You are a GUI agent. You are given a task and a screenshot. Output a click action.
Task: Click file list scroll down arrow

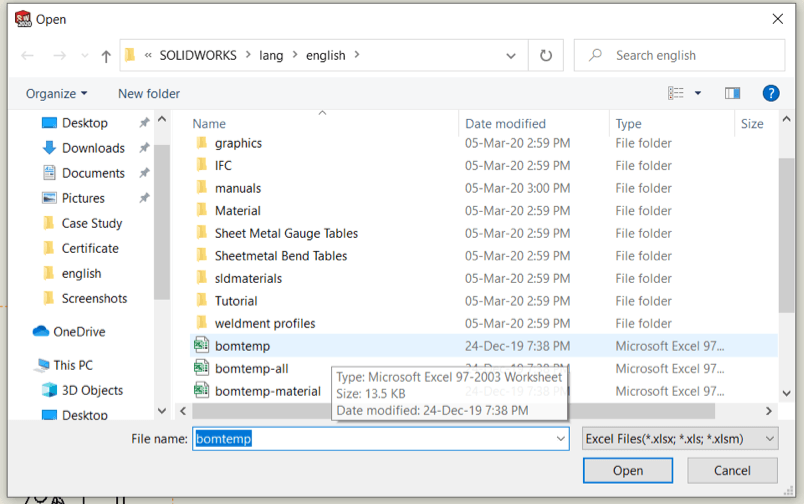point(787,393)
